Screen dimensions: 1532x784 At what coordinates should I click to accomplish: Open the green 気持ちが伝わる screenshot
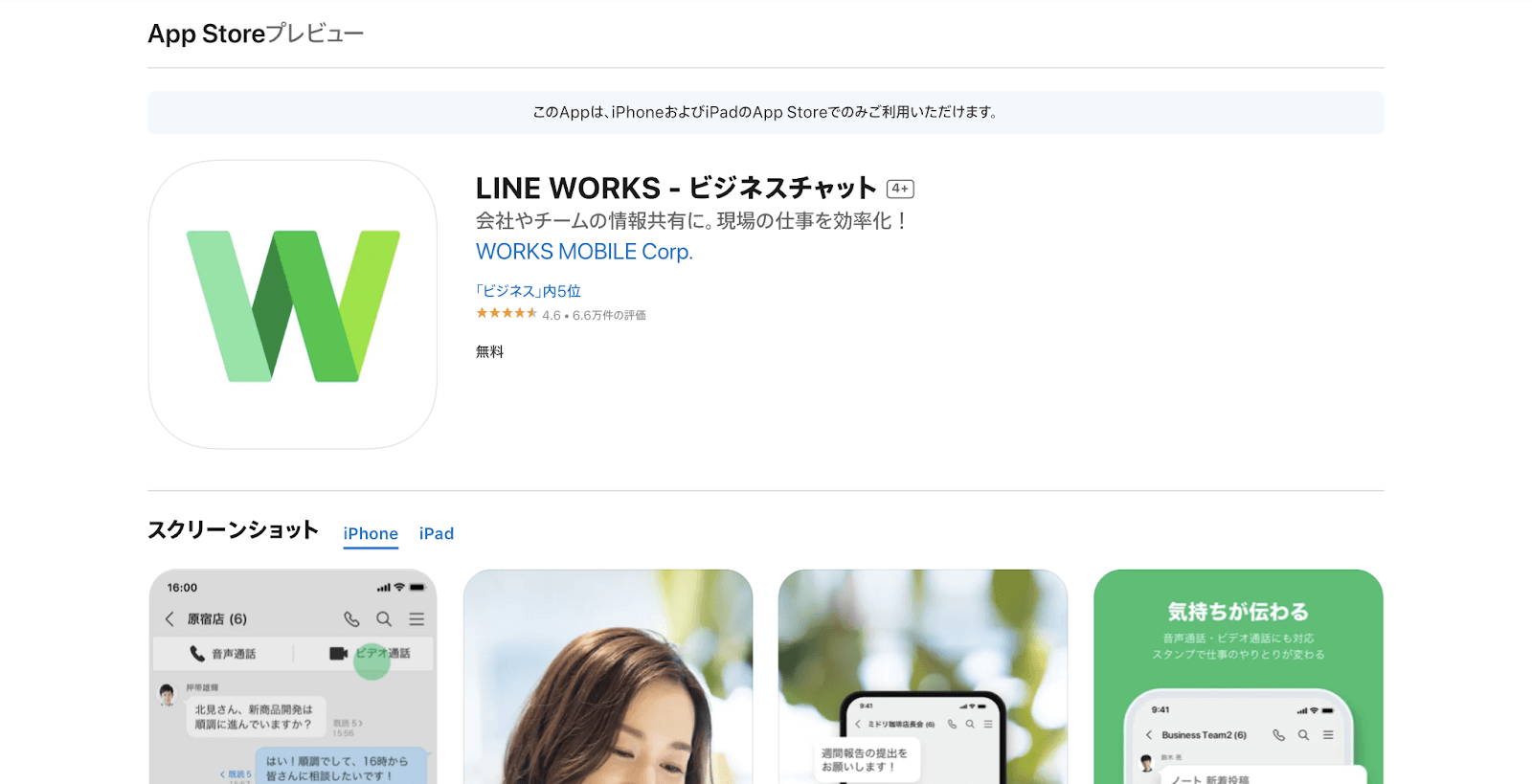1238,677
